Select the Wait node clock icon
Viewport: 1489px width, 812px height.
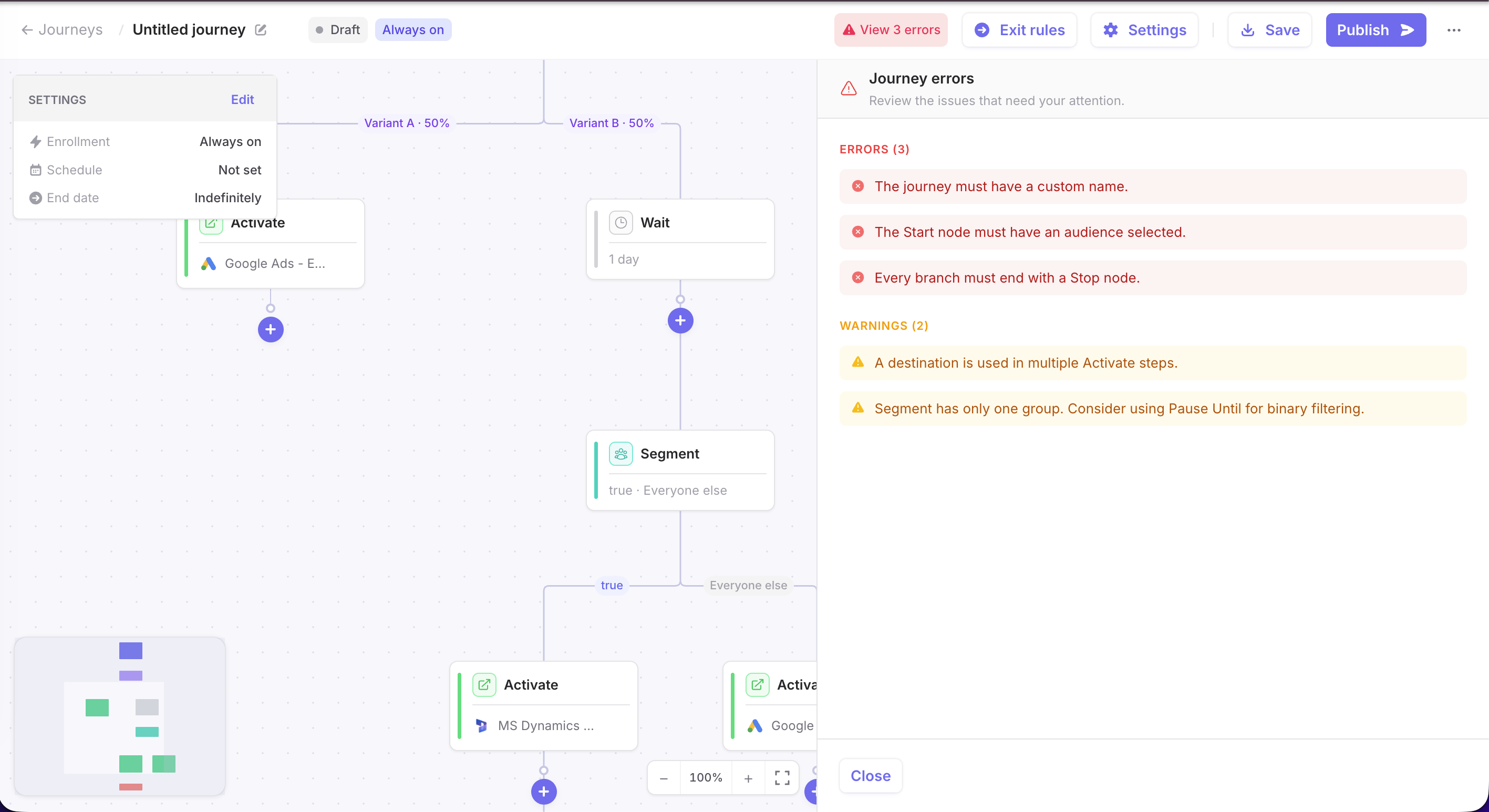(621, 223)
